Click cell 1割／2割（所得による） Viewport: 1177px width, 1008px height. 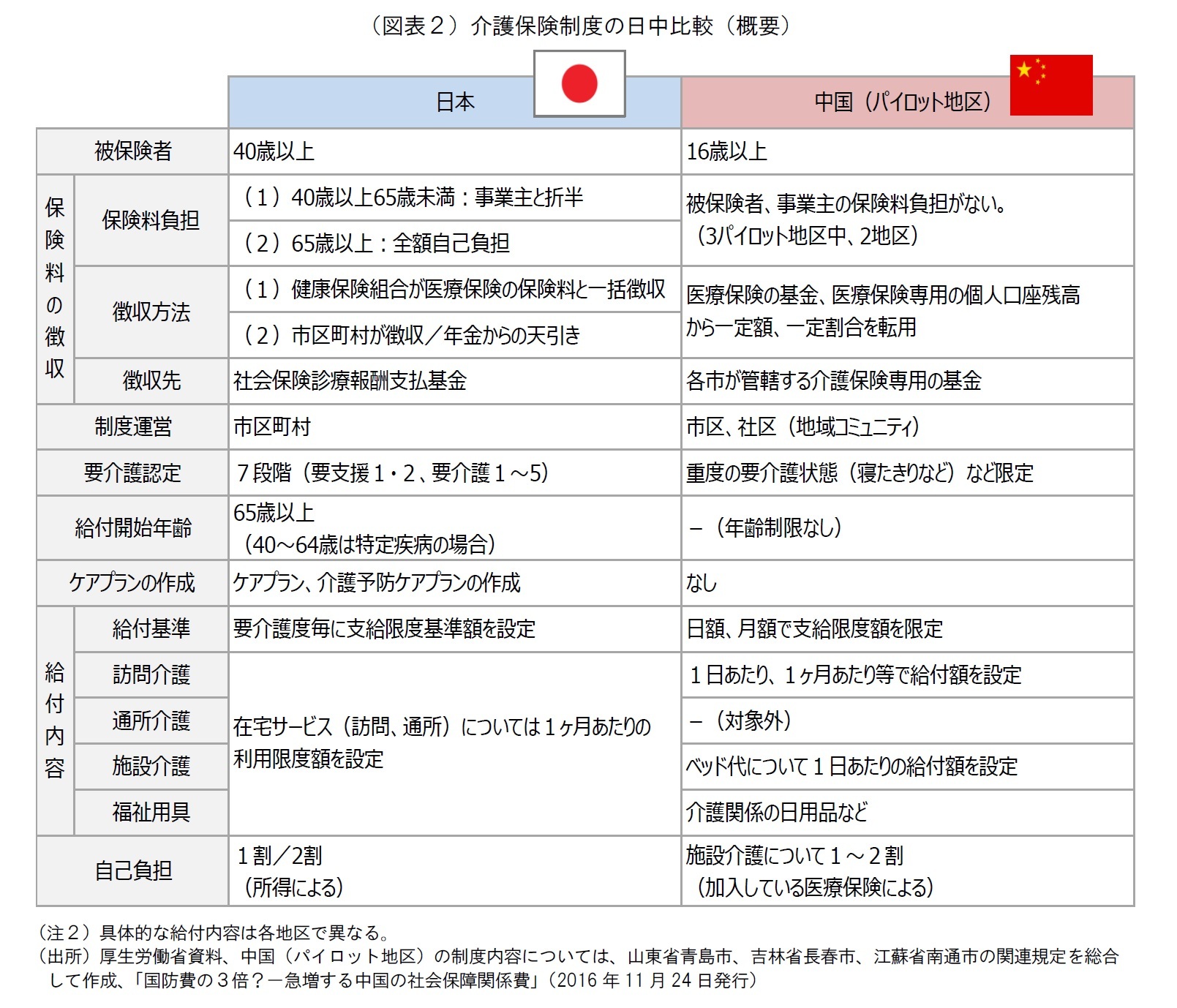455,871
